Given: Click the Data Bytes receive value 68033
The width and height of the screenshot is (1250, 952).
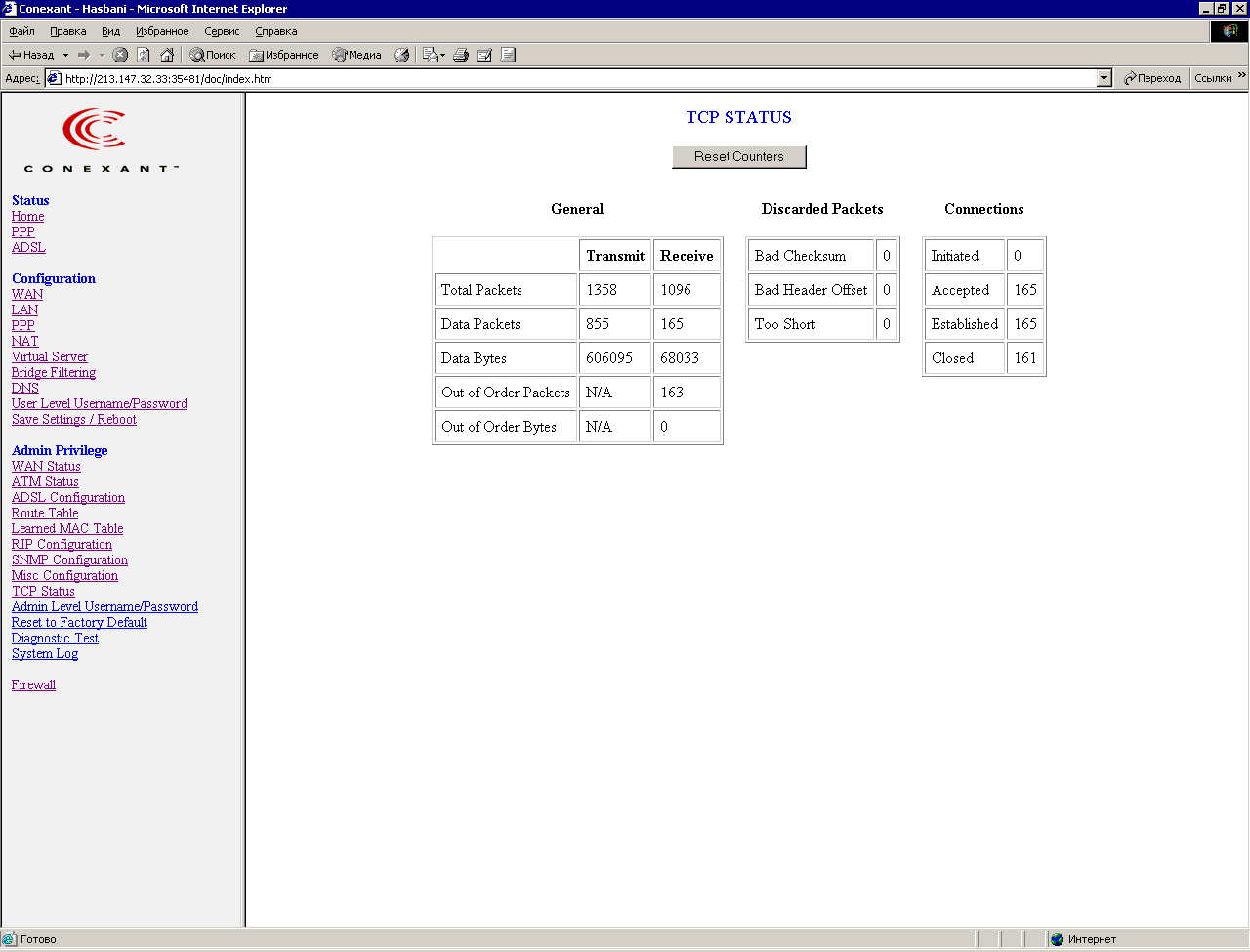Looking at the screenshot, I should coord(680,358).
